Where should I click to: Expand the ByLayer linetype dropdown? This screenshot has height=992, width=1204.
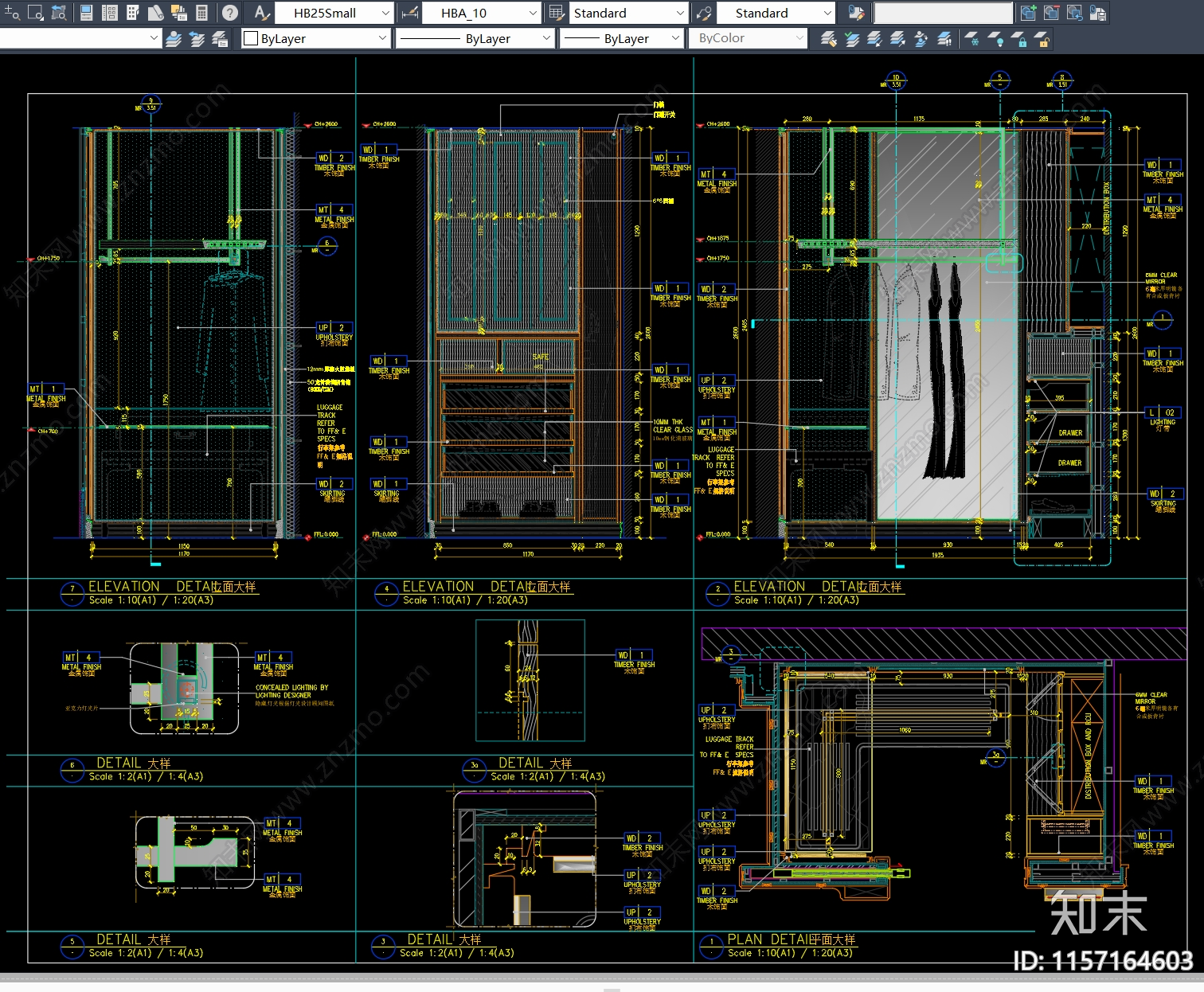point(546,38)
